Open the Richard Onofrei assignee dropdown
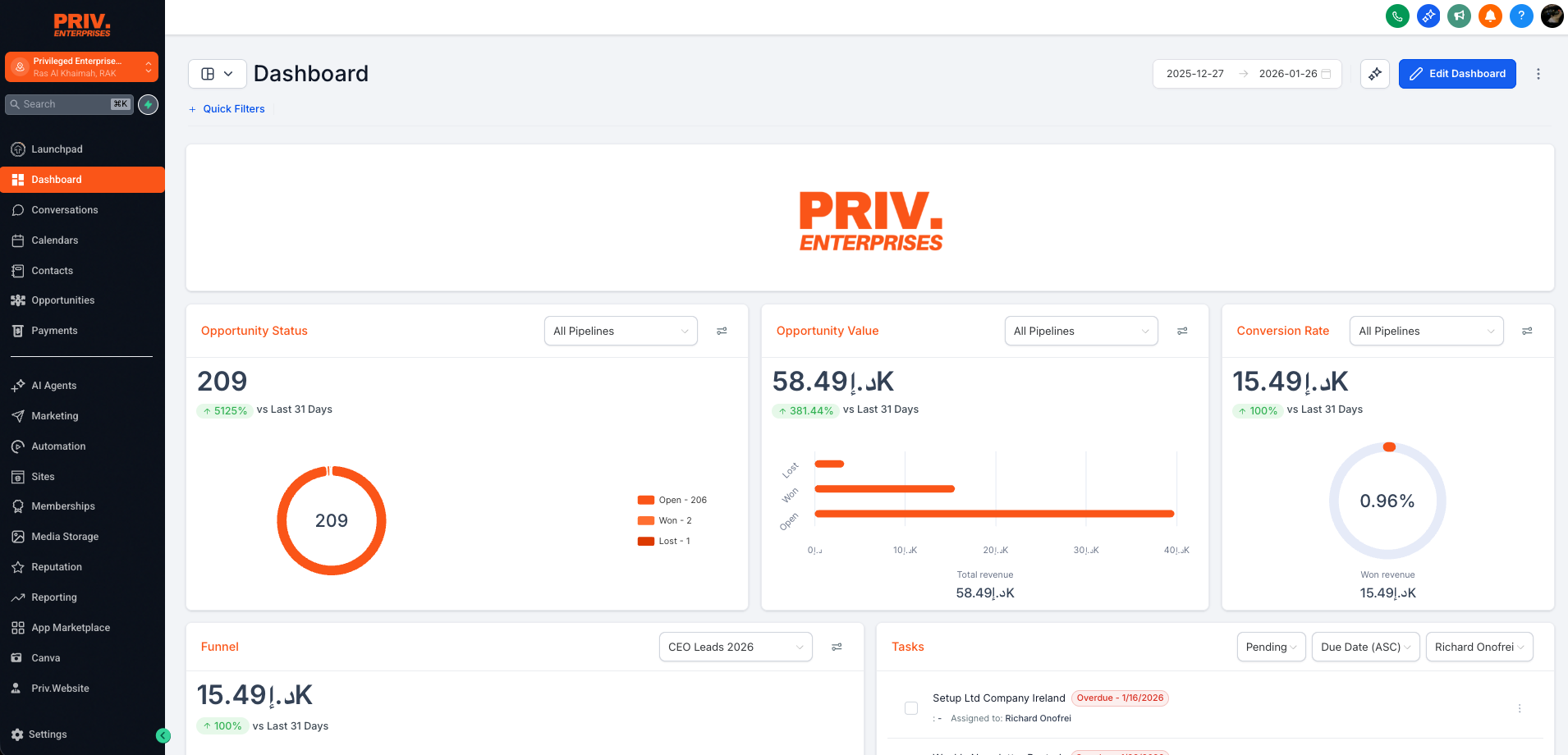This screenshot has width=1568, height=755. coord(1479,647)
